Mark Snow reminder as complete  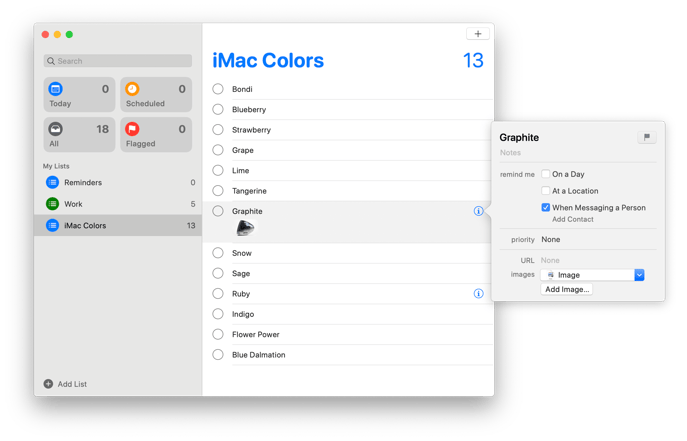218,253
